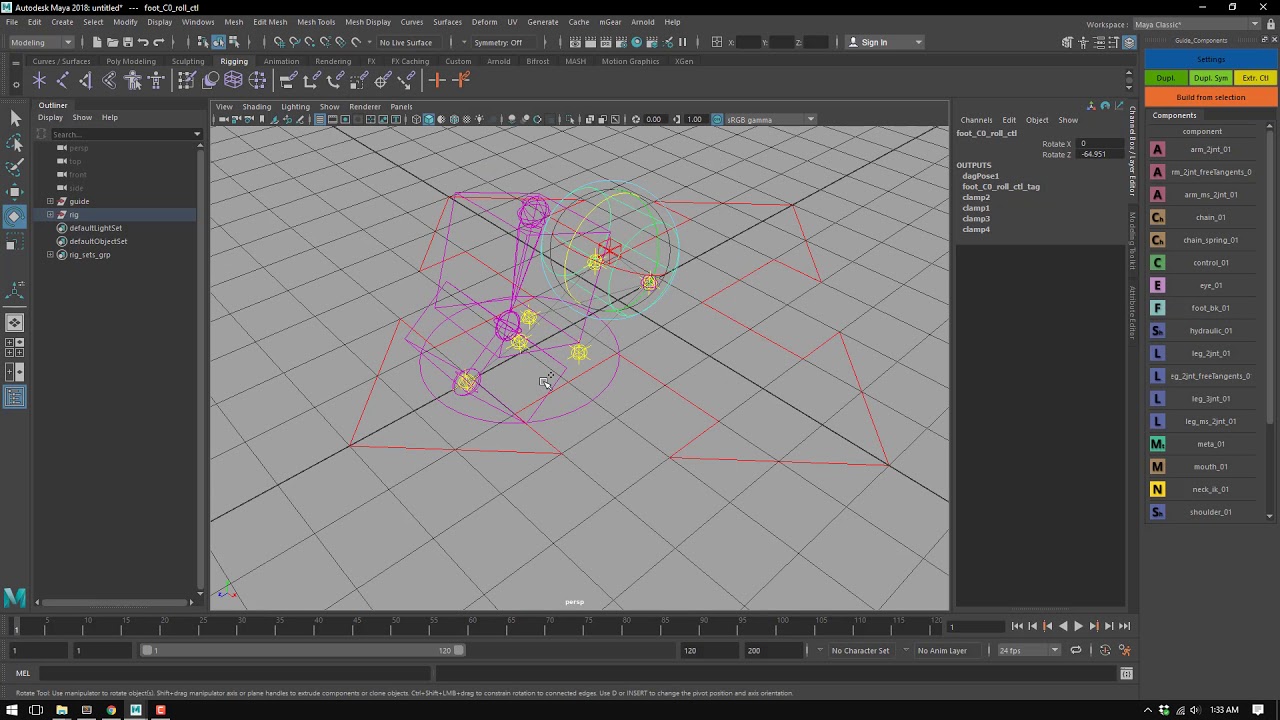Open the Sign In account dropdown
1280x720 pixels.
click(x=885, y=42)
